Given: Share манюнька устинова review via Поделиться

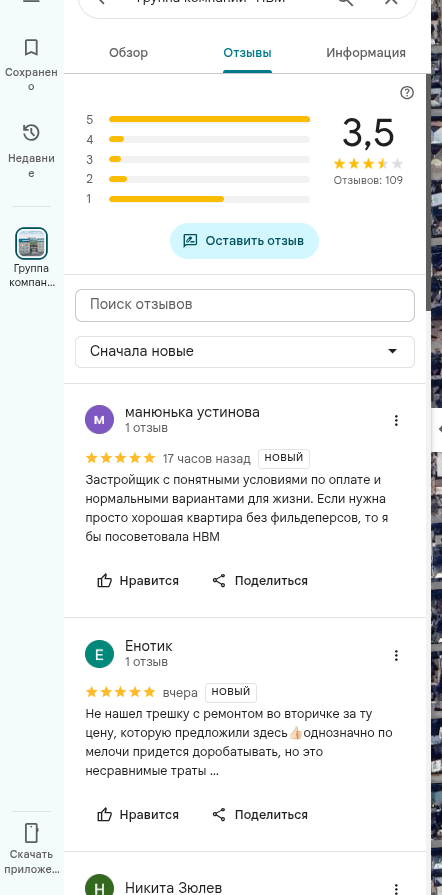Looking at the screenshot, I should (x=260, y=581).
